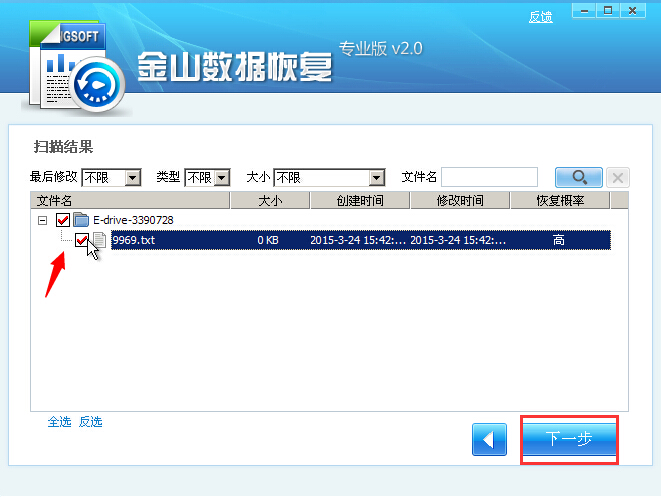This screenshot has height=497, width=661.
Task: Maximize the recovery window
Action: coord(608,11)
